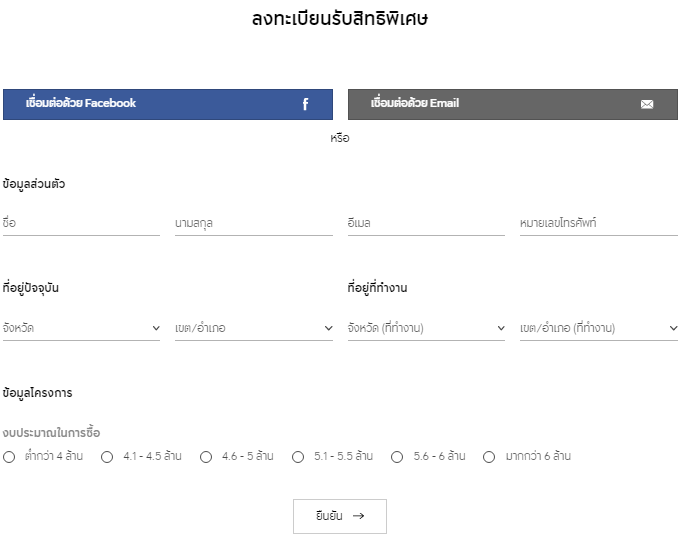Focus the อีเมล input field
Image resolution: width=680 pixels, height=550 pixels.
pos(426,223)
